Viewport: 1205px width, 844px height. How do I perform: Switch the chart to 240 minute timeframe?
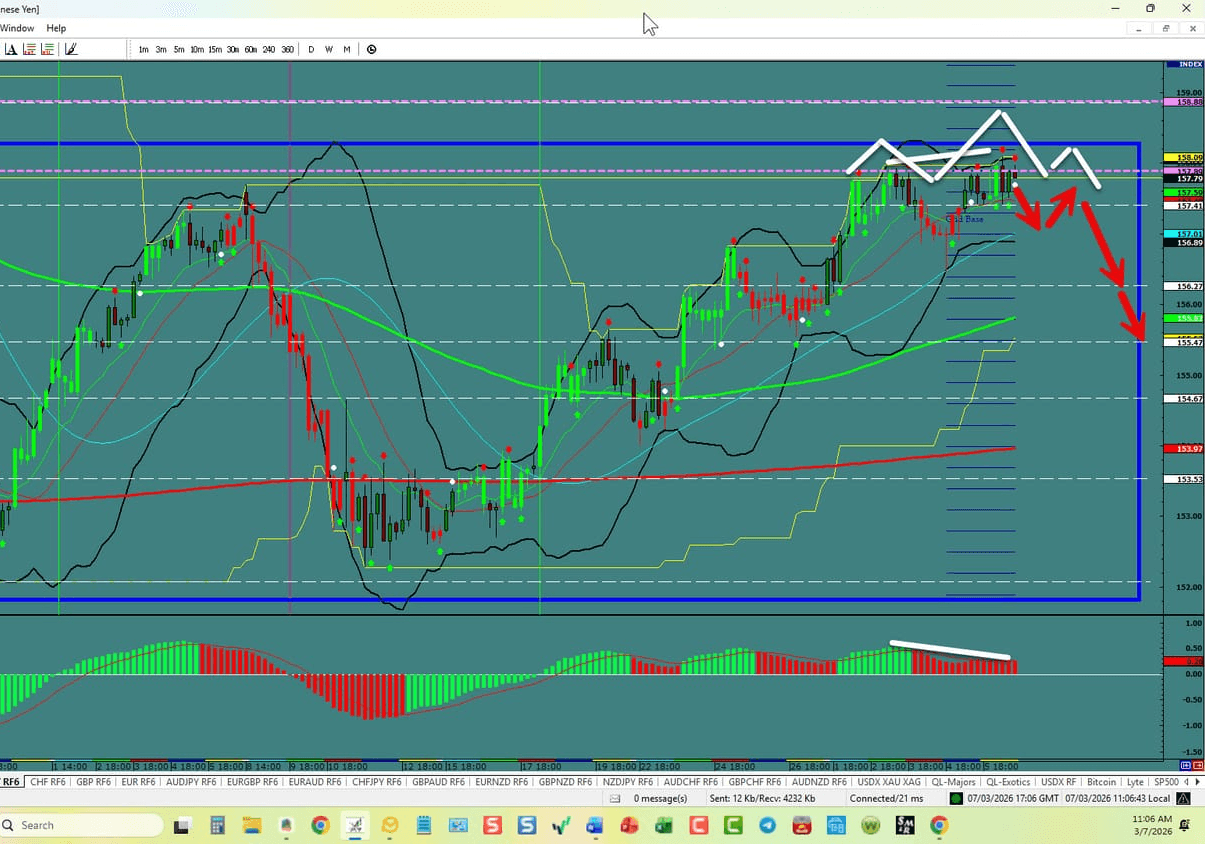click(268, 49)
